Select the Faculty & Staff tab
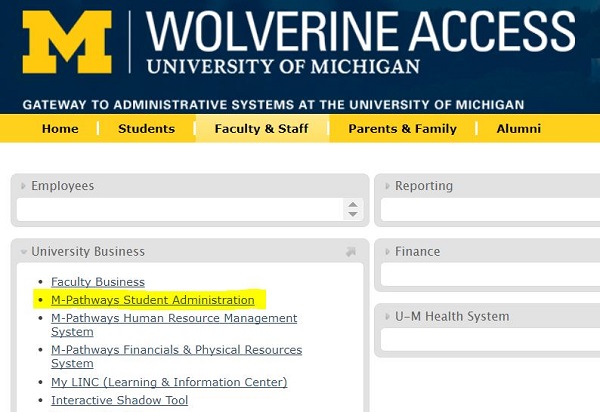Viewport: 600px width, 412px height. click(262, 129)
